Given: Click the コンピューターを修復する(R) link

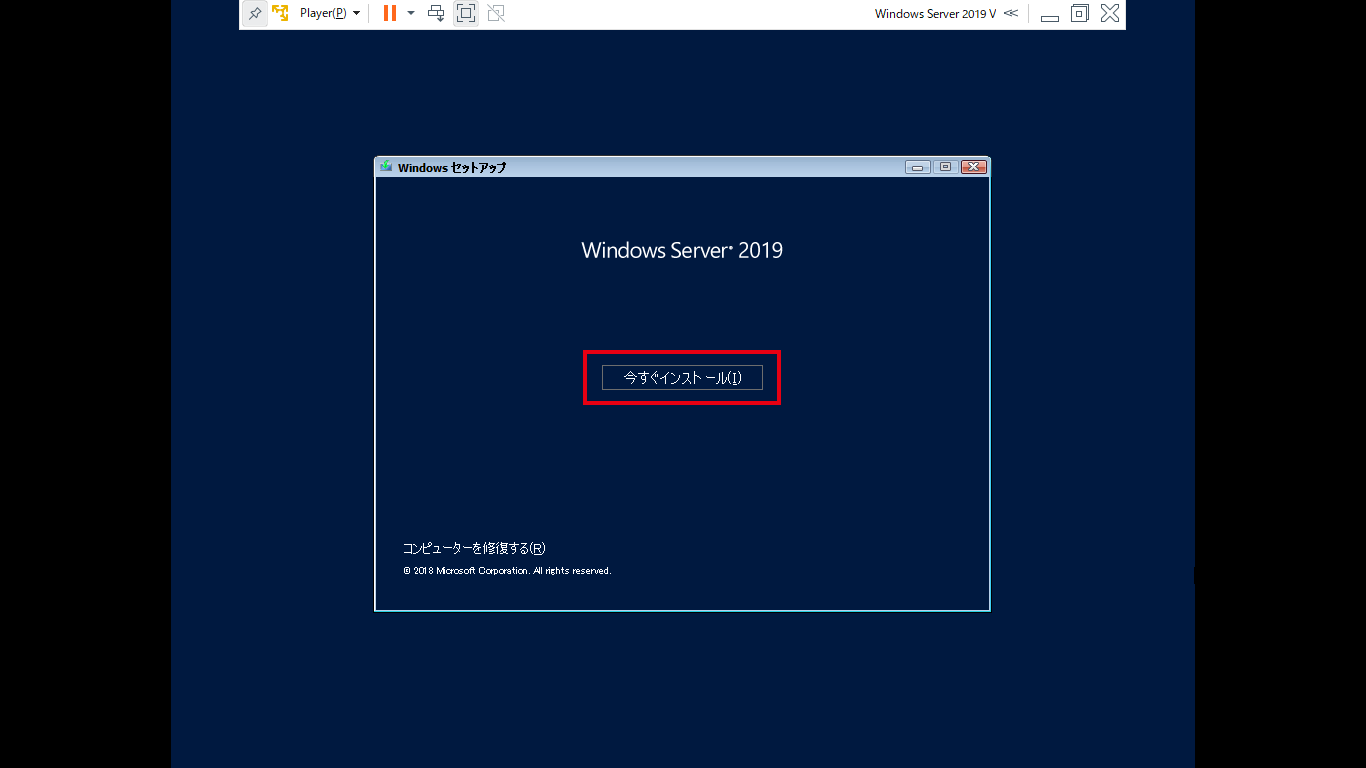Looking at the screenshot, I should pyautogui.click(x=474, y=548).
